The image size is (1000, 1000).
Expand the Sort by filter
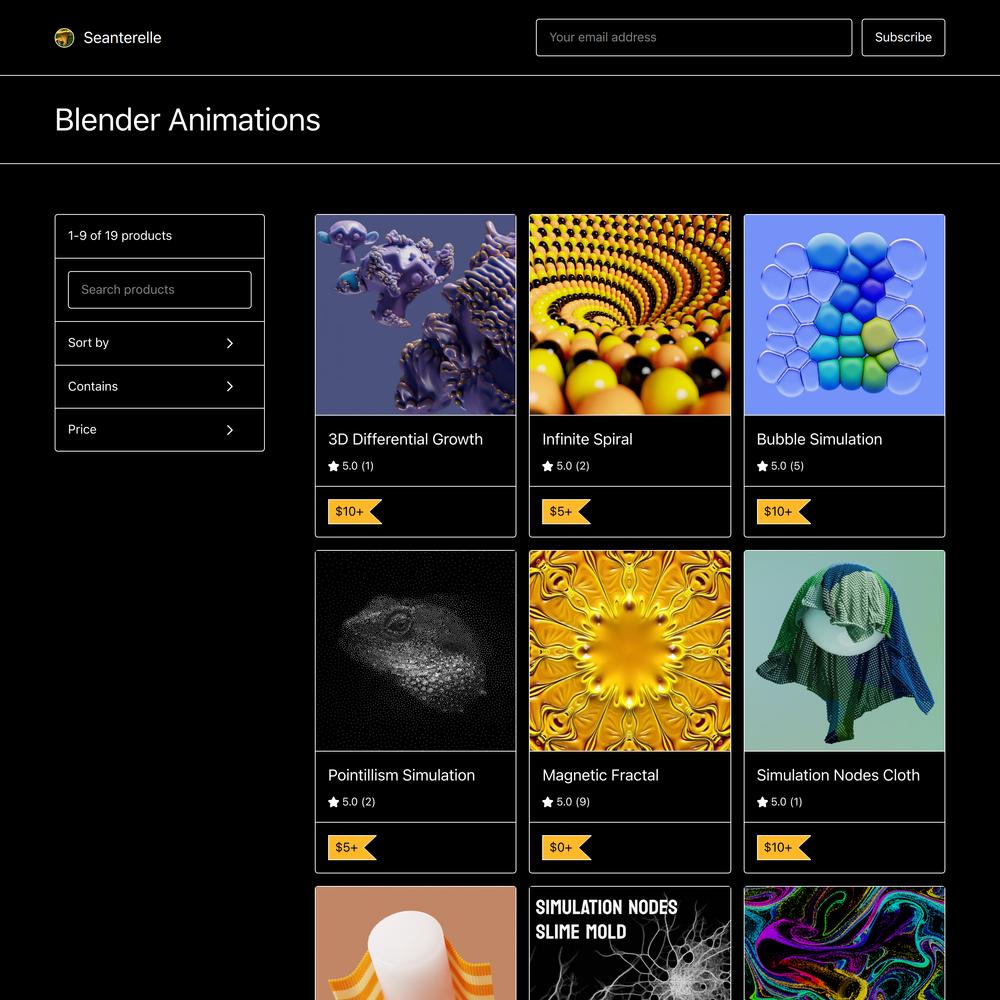pyautogui.click(x=159, y=343)
